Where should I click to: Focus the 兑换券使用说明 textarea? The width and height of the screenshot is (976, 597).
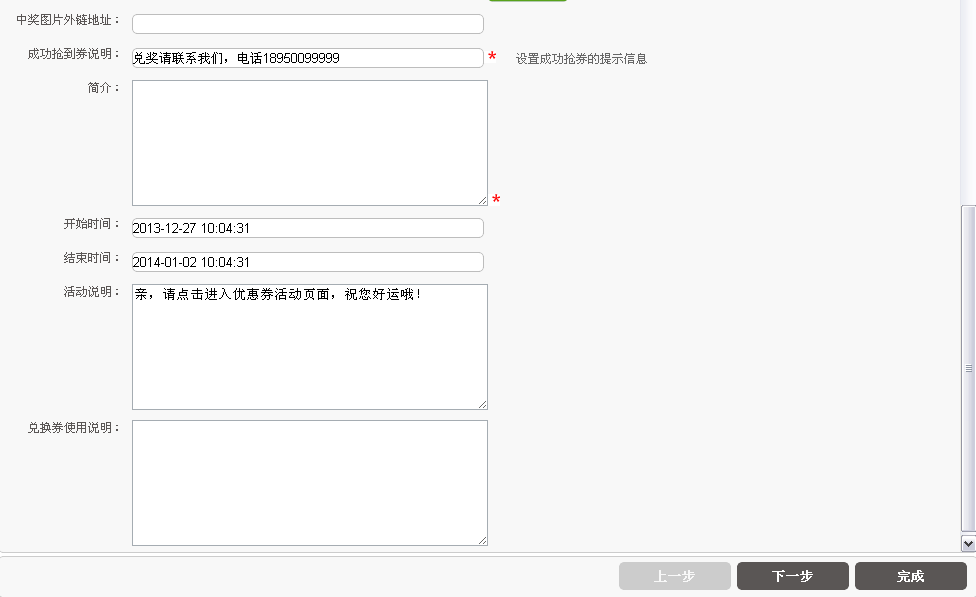click(309, 482)
